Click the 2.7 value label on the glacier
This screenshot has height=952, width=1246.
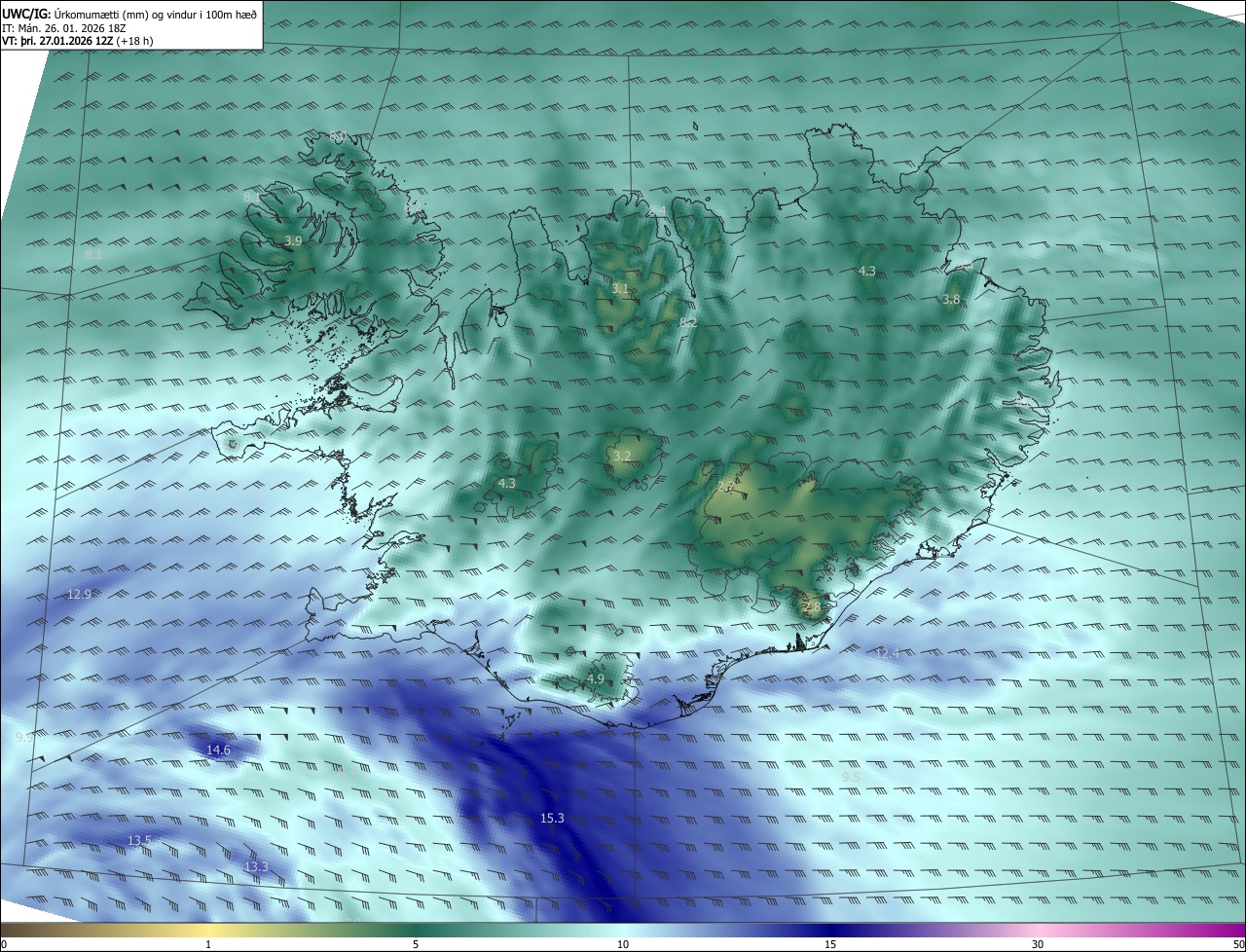[x=724, y=486]
